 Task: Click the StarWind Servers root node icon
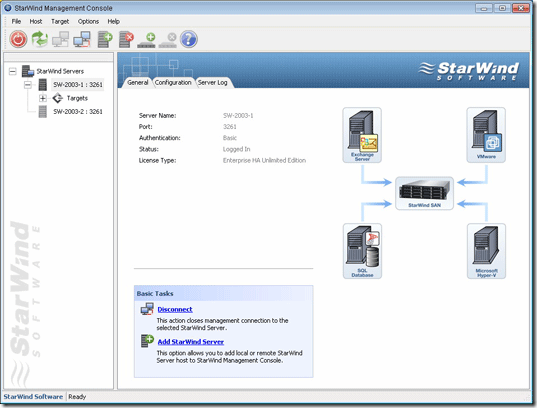coord(28,71)
